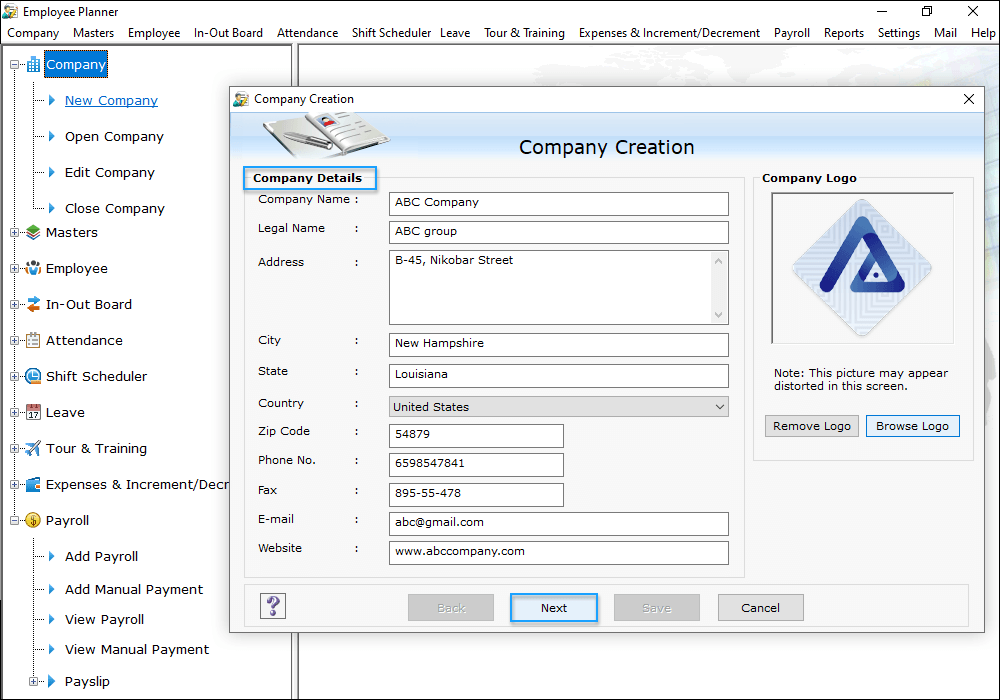Viewport: 1000px width, 700px height.
Task: Click the Shift Scheduler clock icon
Action: 33,376
